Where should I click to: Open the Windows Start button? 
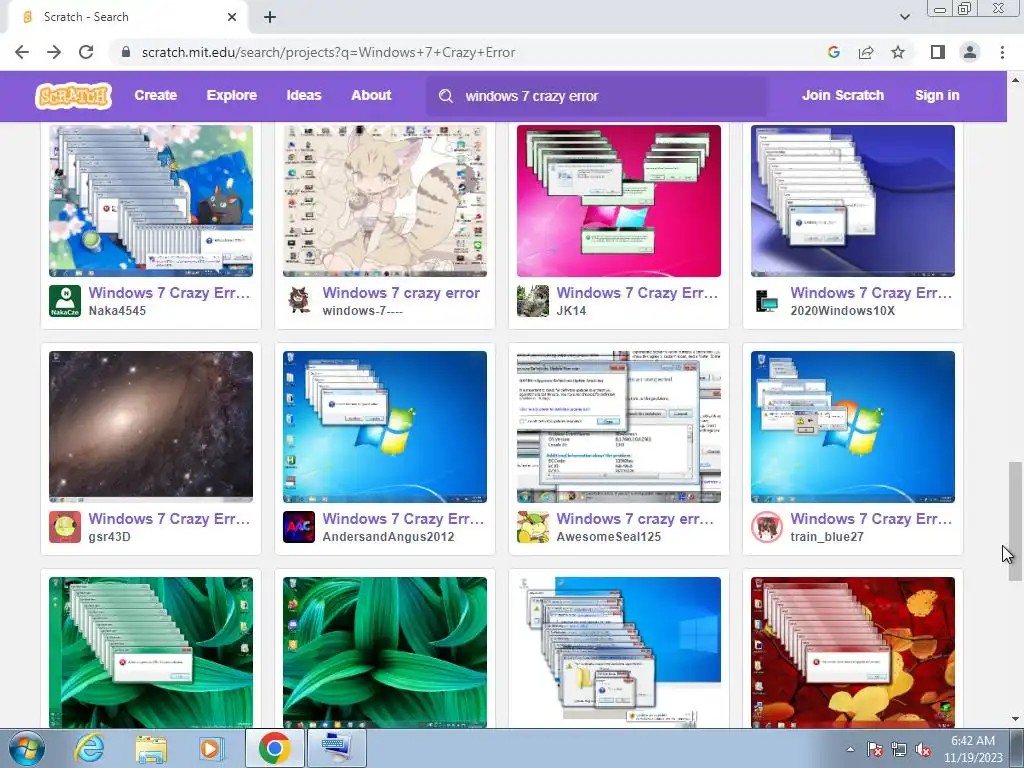[x=26, y=748]
